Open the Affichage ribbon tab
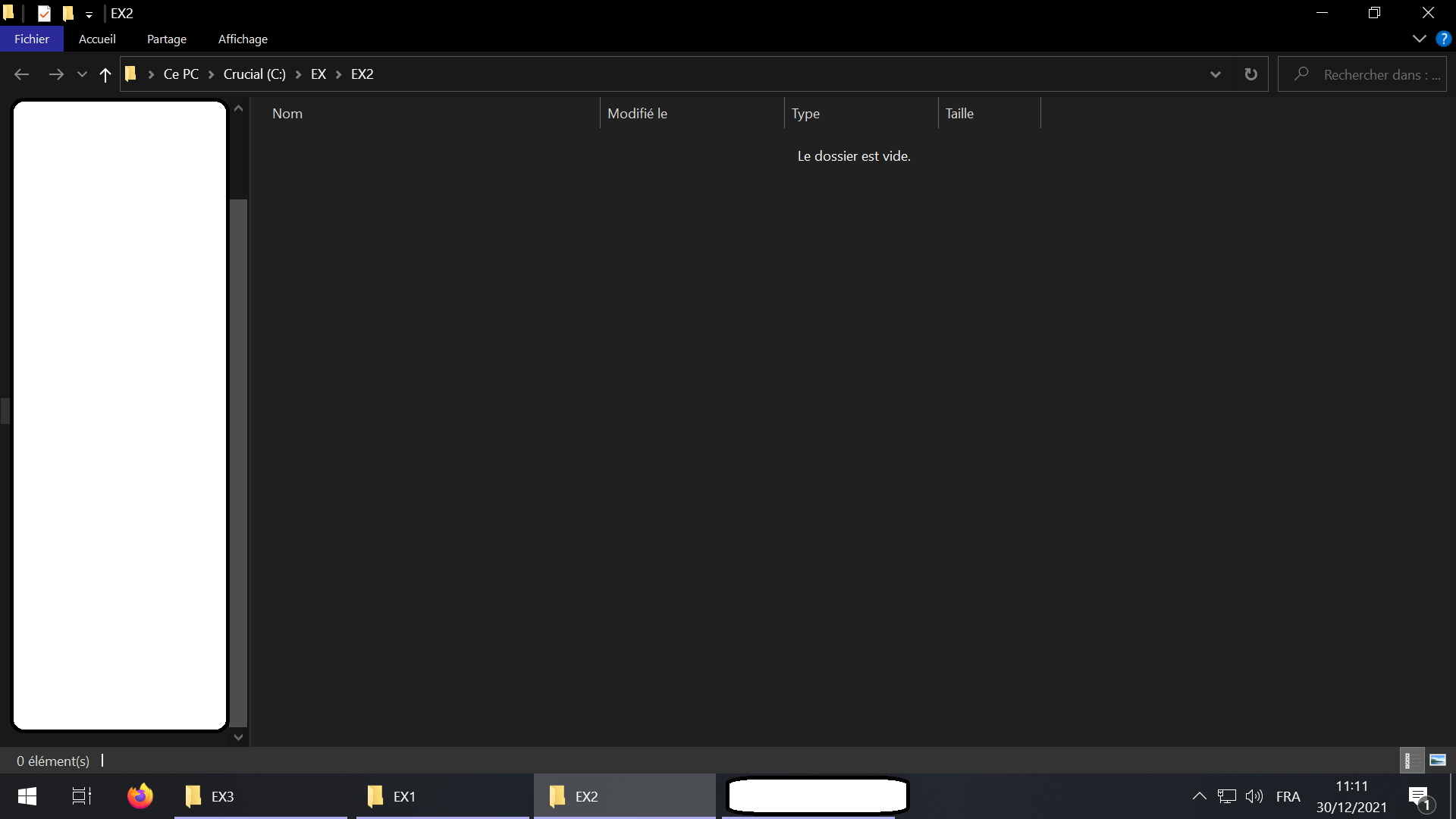Image resolution: width=1456 pixels, height=819 pixels. (243, 39)
